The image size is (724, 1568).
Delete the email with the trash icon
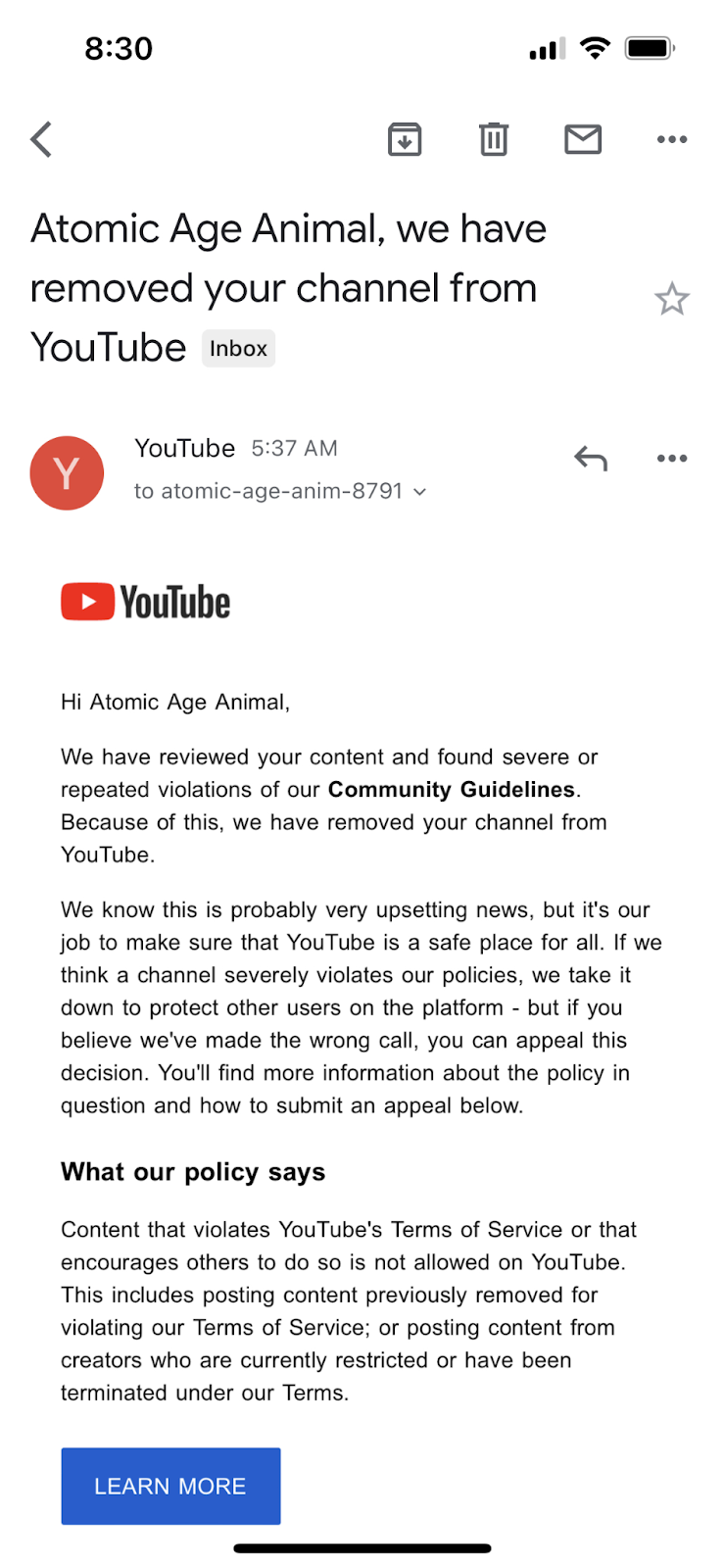tap(494, 139)
